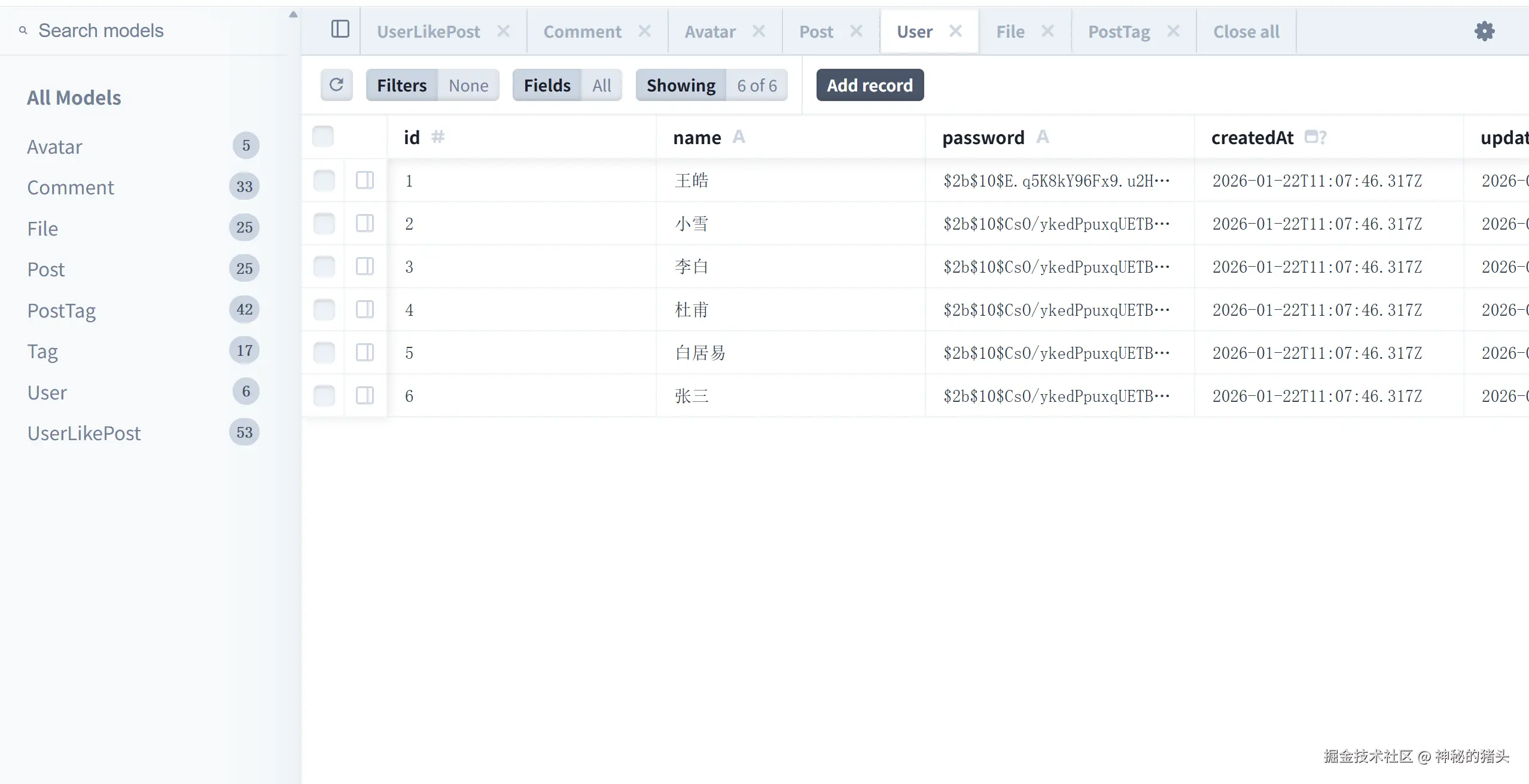Screen dimensions: 1529x784
Task: Select checkbox for user row 5
Action: (x=324, y=353)
